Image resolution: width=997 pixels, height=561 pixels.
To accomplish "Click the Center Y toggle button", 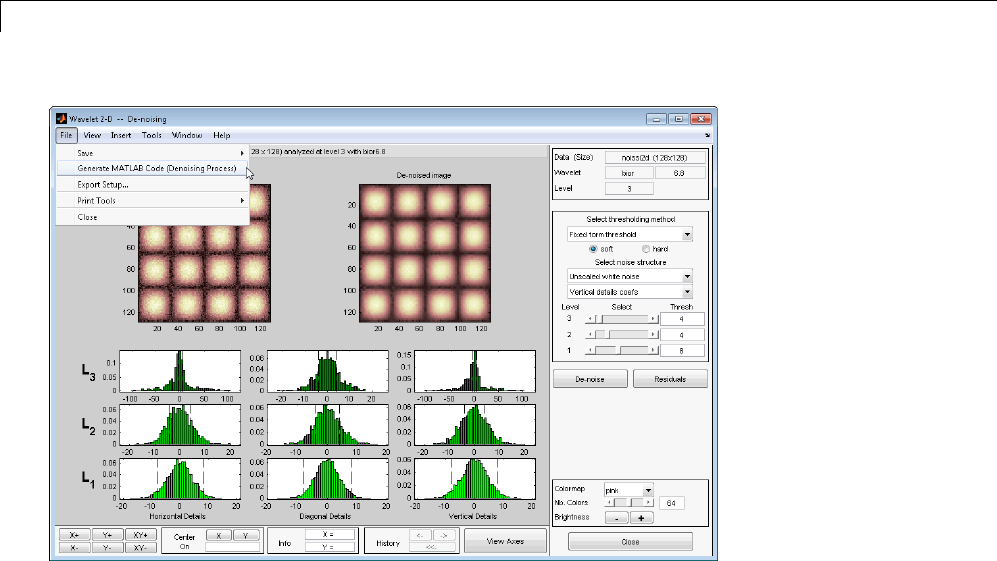I will (x=246, y=535).
